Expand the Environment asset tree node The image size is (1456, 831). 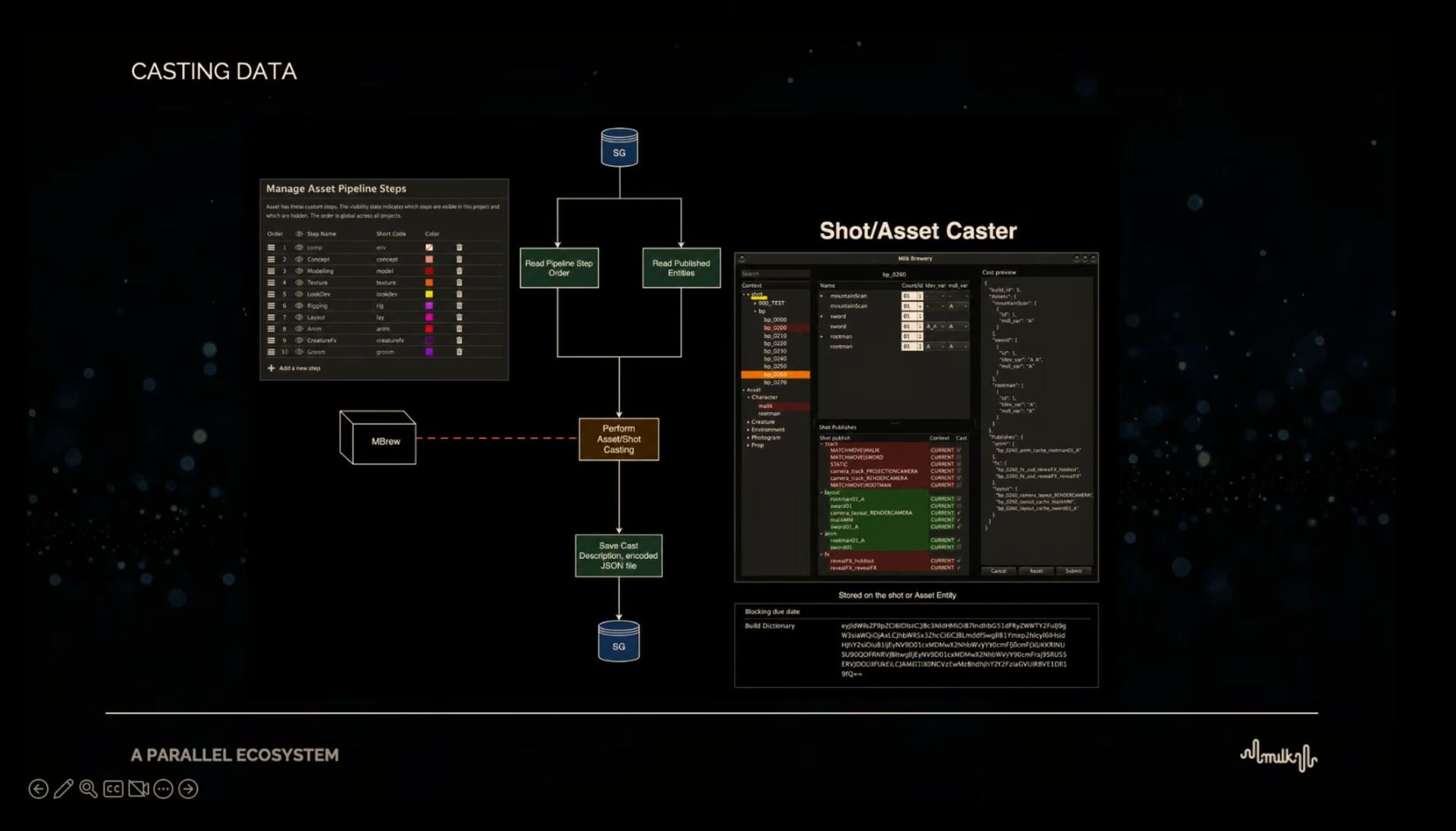click(748, 430)
